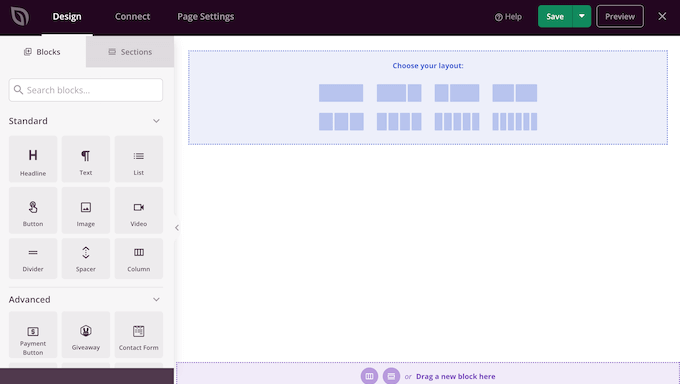Image resolution: width=680 pixels, height=384 pixels.
Task: Open the Page Settings tab
Action: tap(206, 16)
